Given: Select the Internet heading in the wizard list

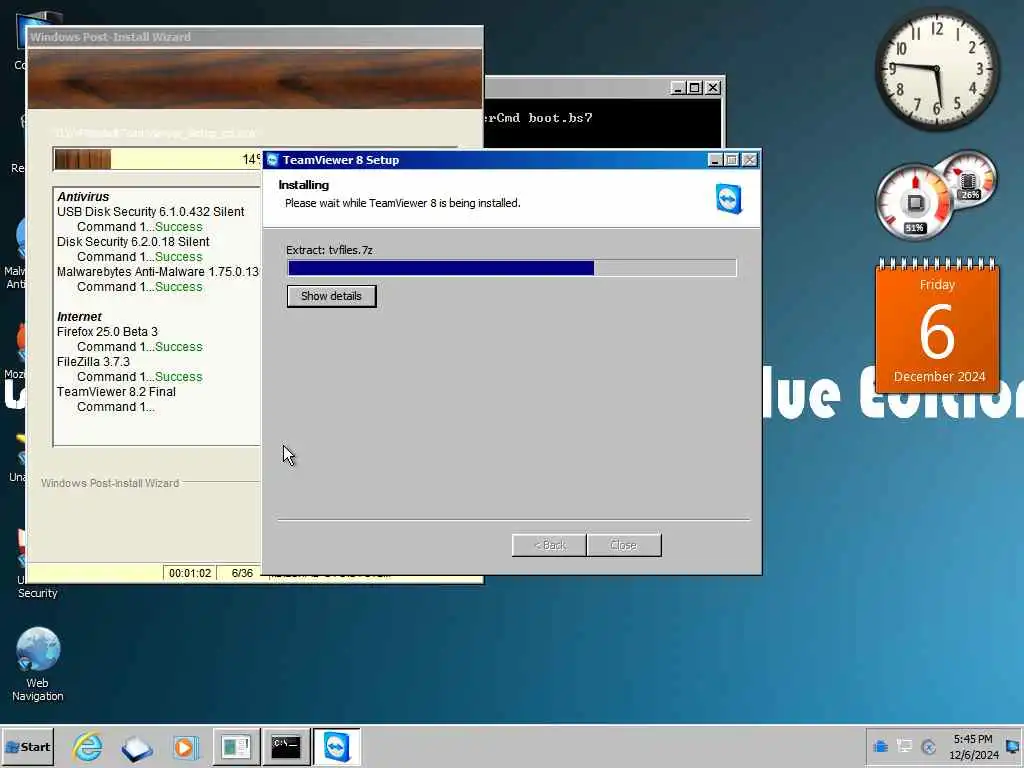Looking at the screenshot, I should pyautogui.click(x=79, y=317).
